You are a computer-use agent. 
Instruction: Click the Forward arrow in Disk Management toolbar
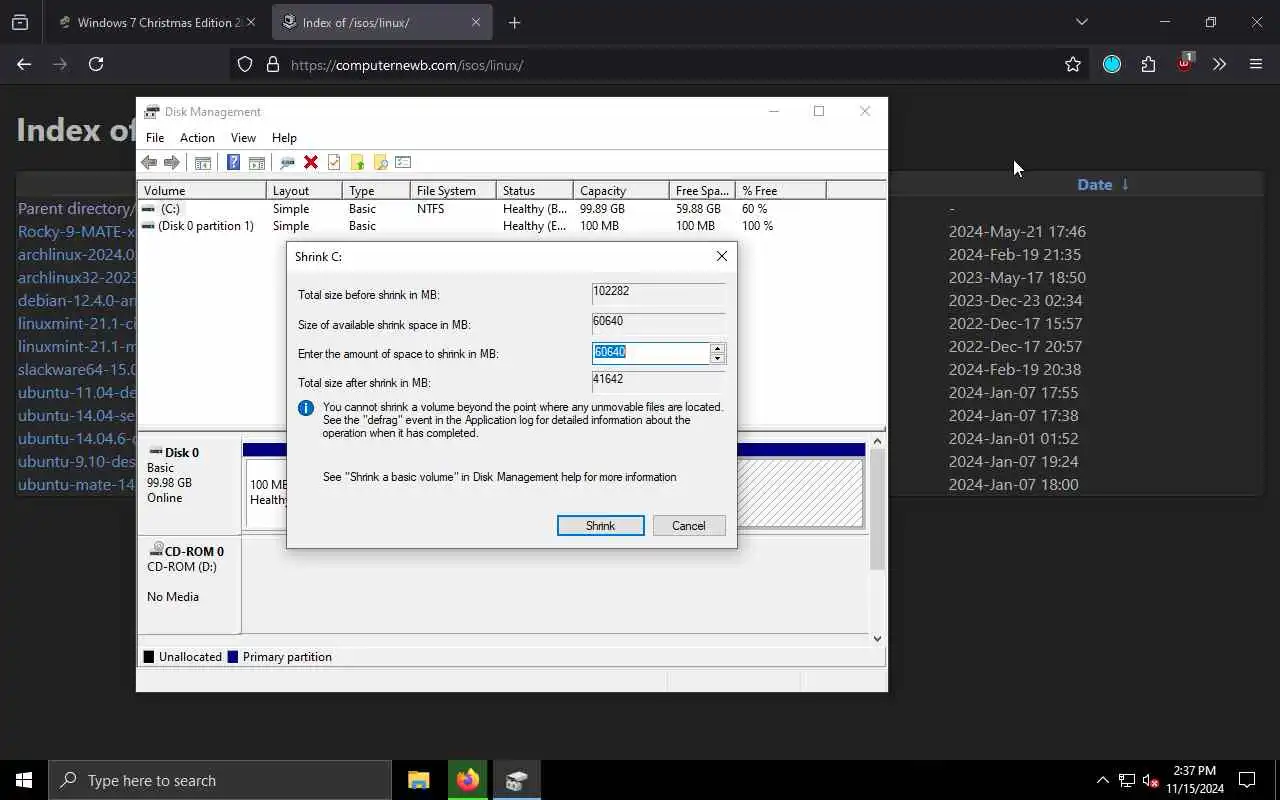point(172,162)
